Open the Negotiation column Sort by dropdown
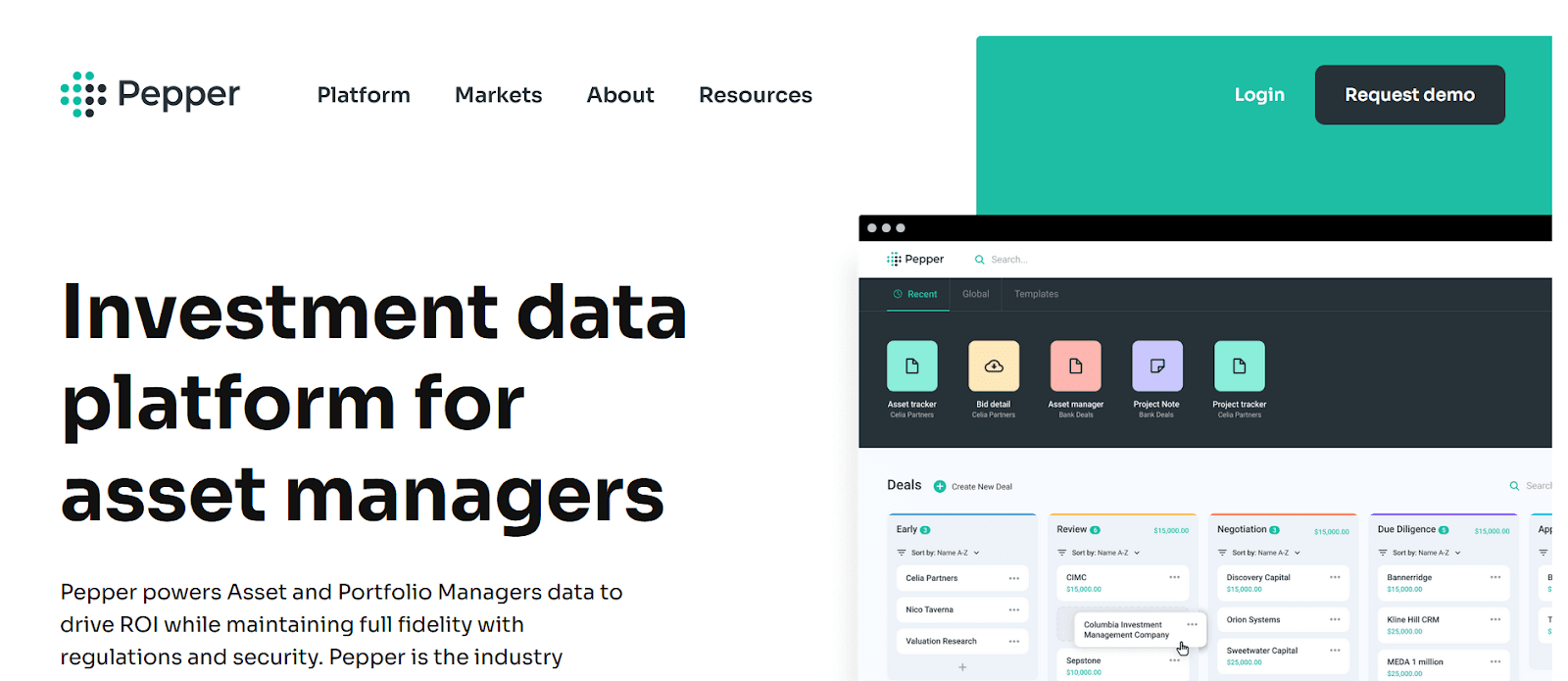1568x681 pixels. (x=1267, y=553)
